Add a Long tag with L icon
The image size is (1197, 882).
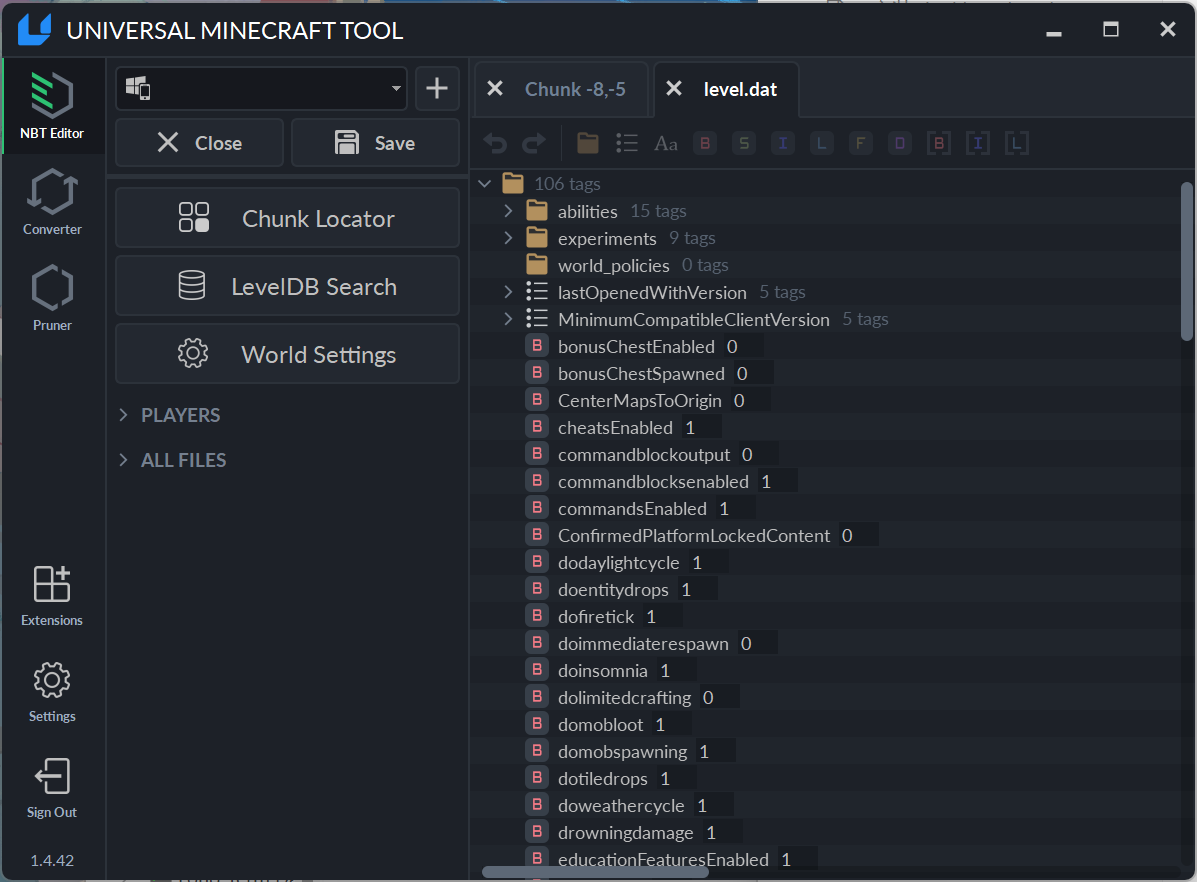click(821, 143)
